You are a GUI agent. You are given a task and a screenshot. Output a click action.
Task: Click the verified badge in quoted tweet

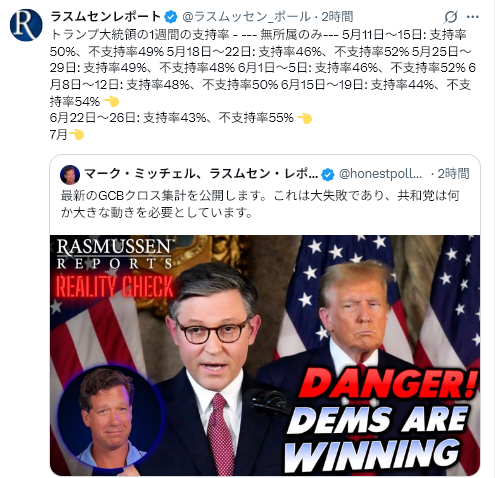[328, 174]
